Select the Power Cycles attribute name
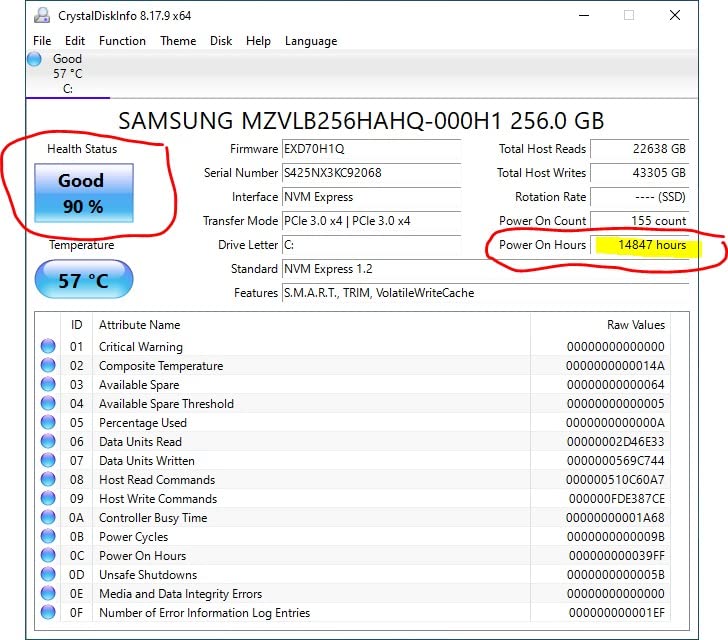The width and height of the screenshot is (728, 640). pos(134,537)
